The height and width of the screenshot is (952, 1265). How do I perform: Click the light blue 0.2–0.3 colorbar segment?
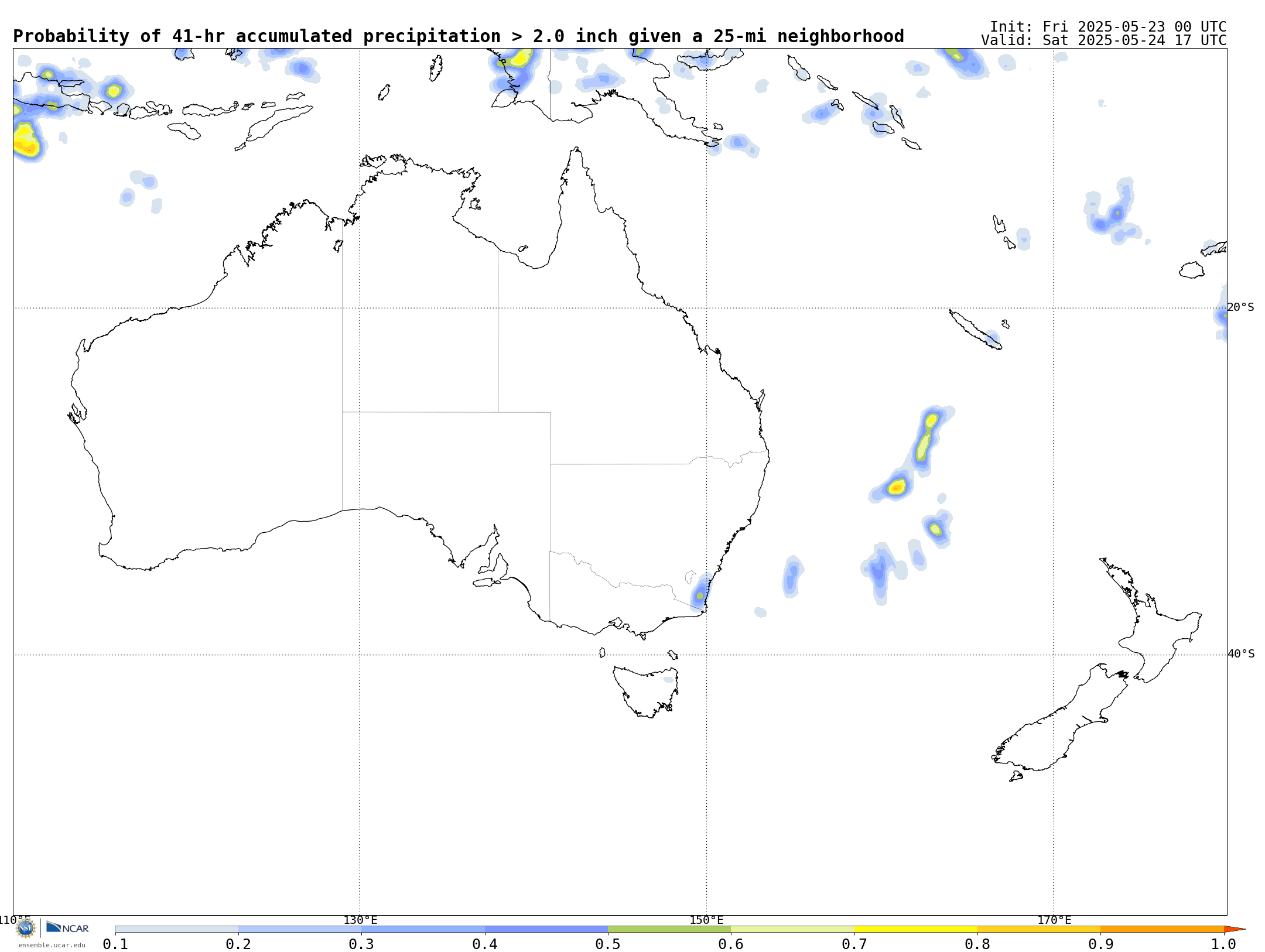click(300, 929)
